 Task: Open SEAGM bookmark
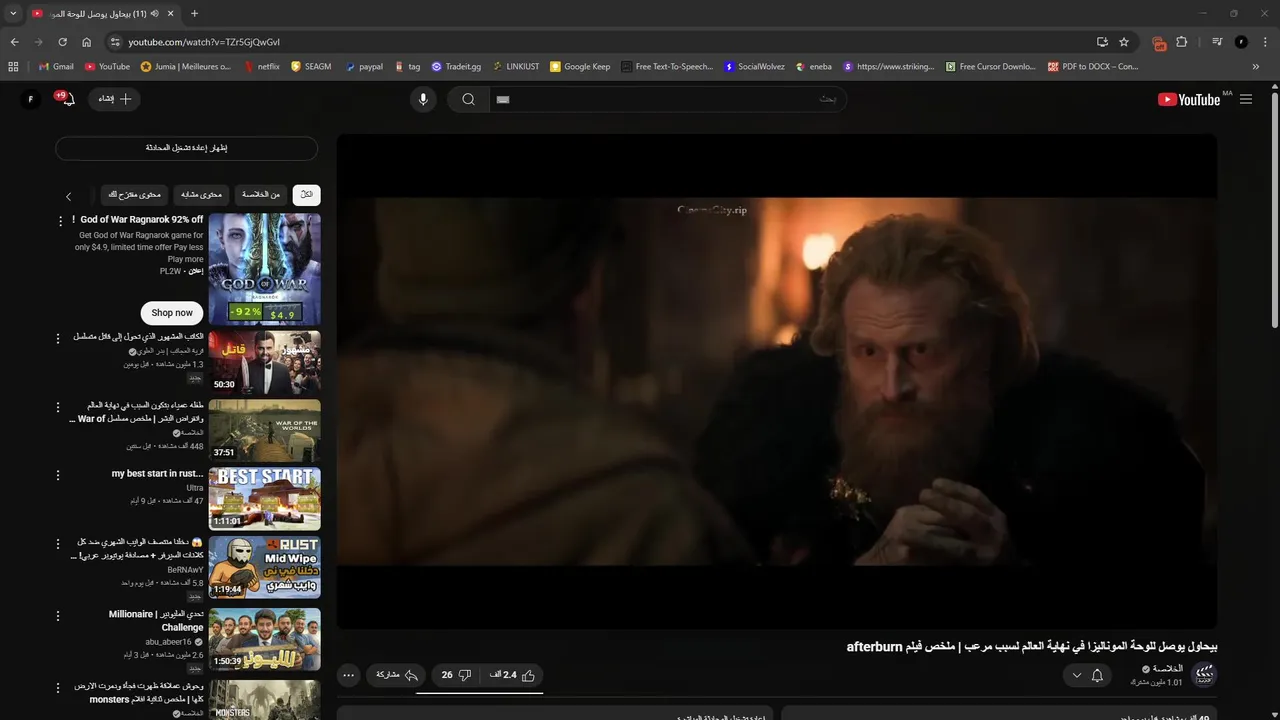pyautogui.click(x=311, y=67)
